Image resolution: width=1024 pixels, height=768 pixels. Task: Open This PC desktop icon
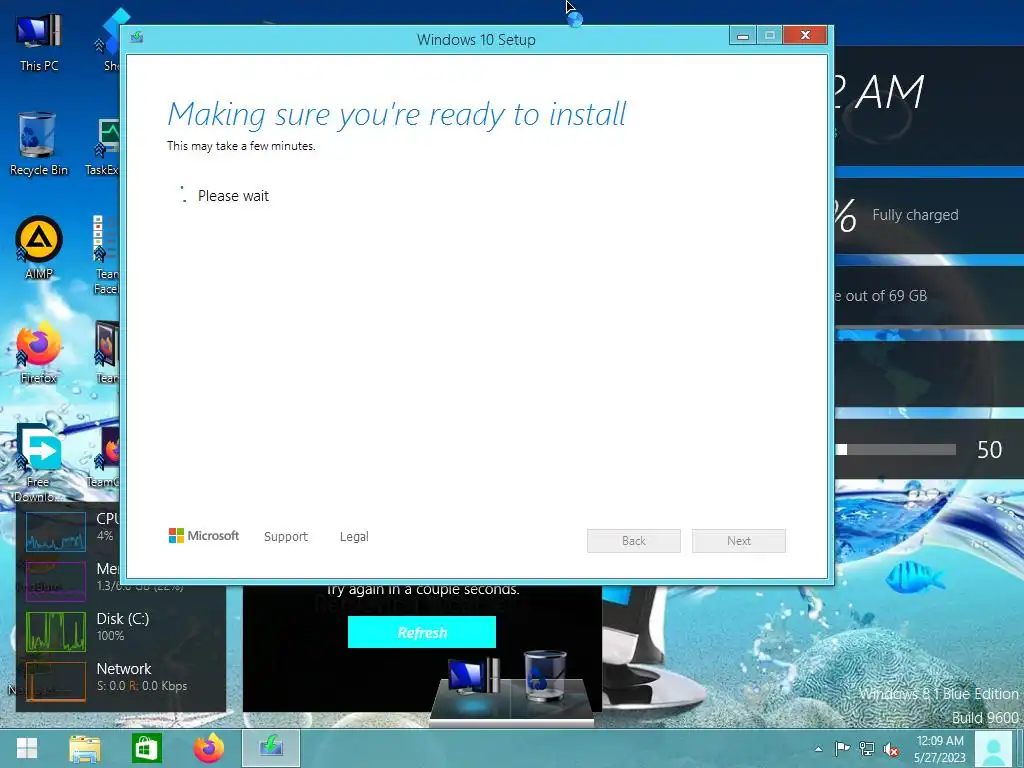(x=39, y=40)
